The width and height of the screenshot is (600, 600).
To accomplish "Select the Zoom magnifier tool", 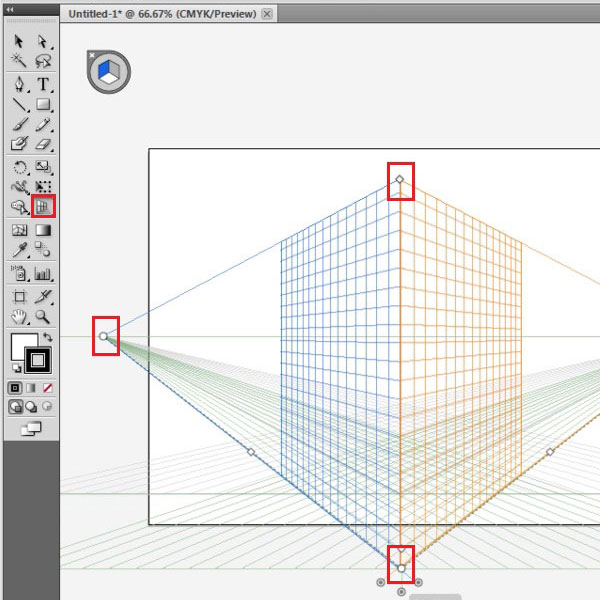I will (43, 317).
